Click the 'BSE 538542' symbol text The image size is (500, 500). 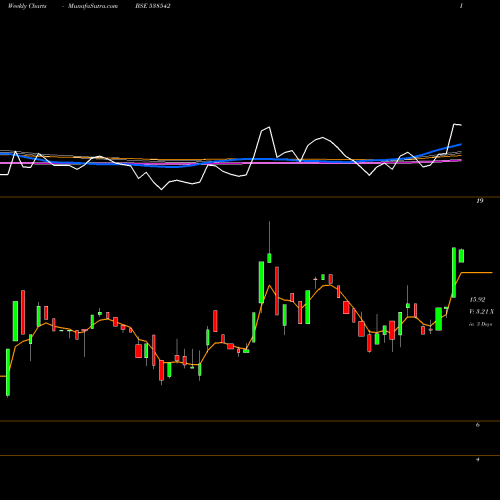pyautogui.click(x=153, y=6)
